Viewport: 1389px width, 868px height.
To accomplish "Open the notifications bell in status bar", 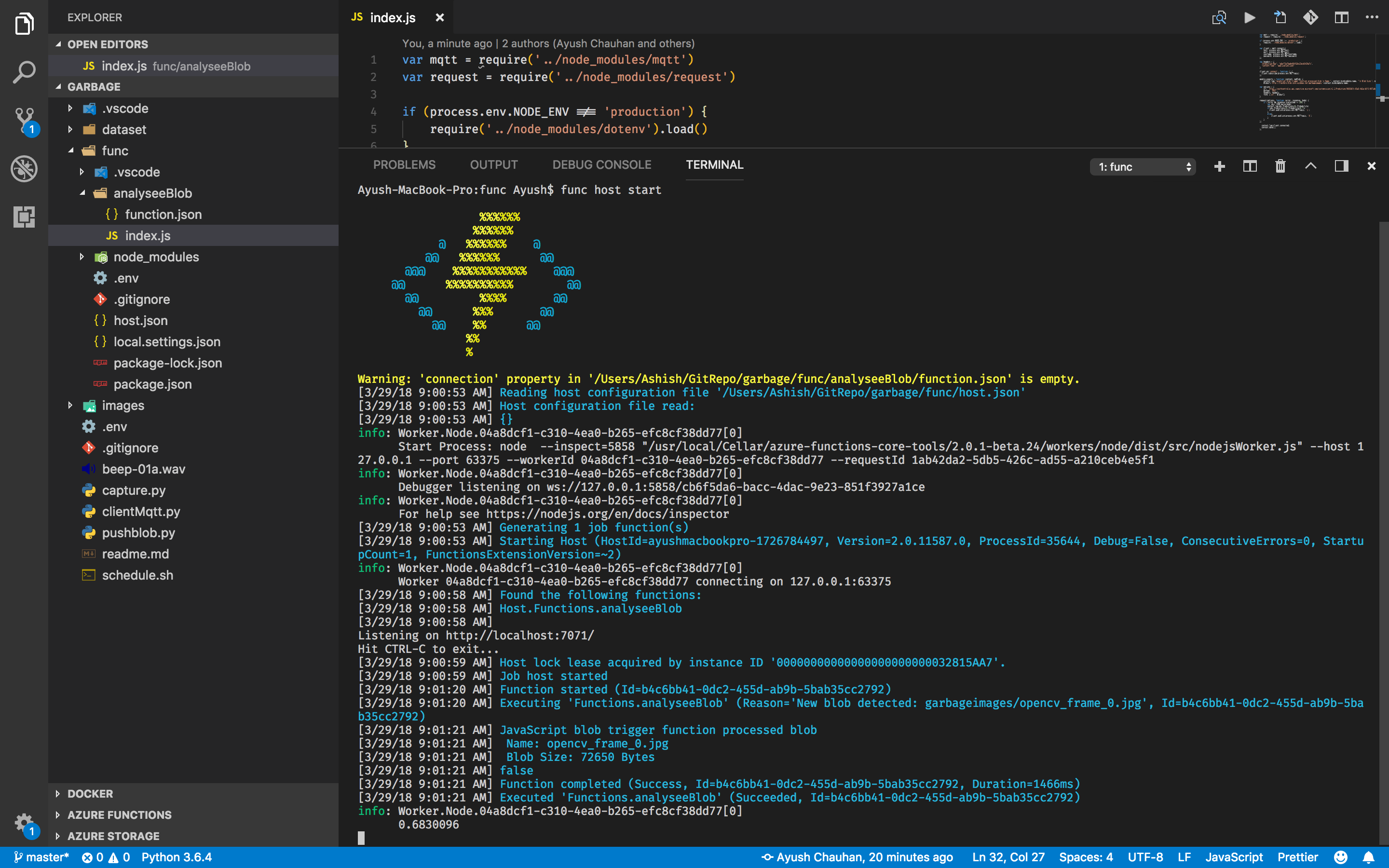I will 1368,857.
